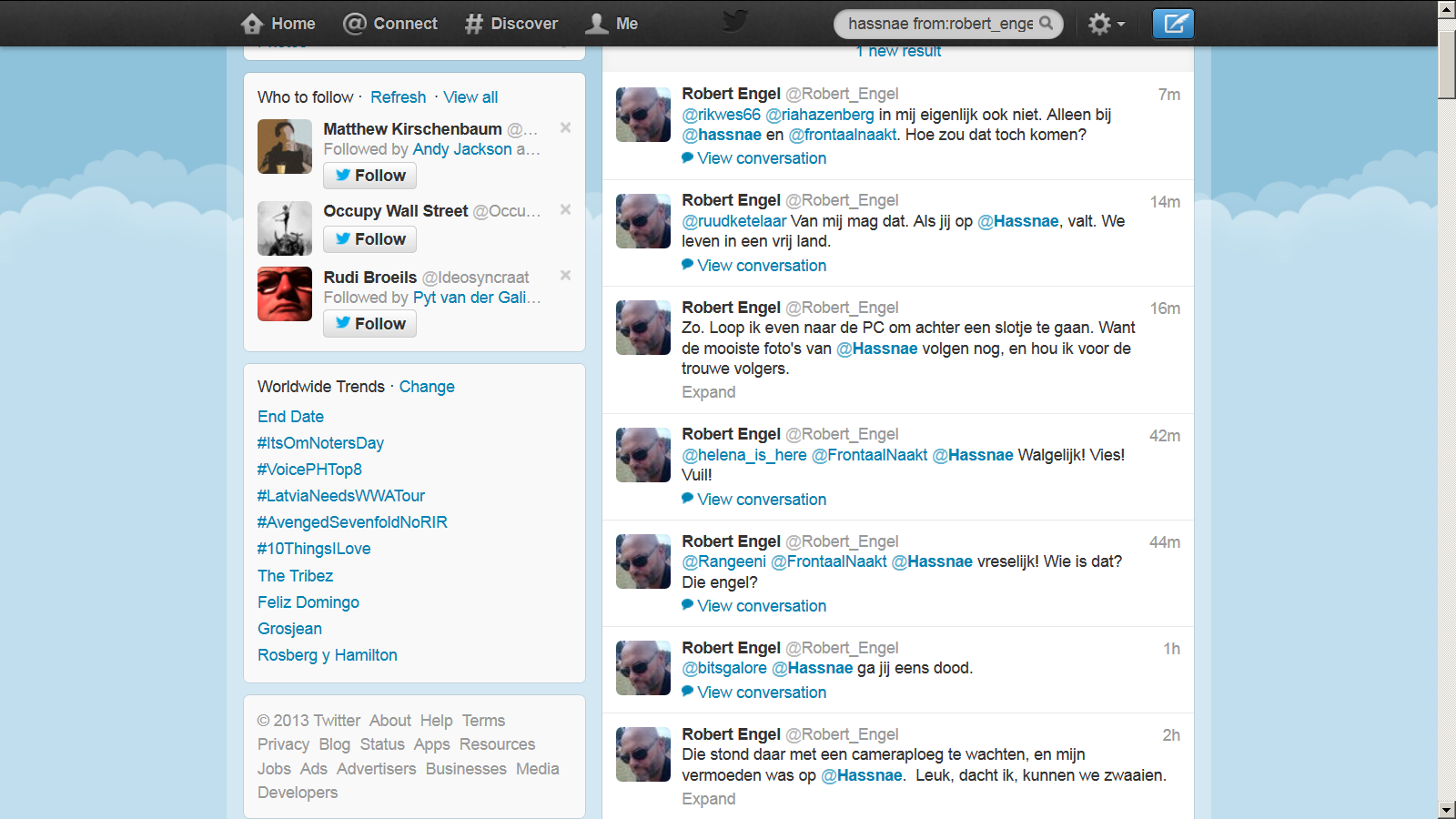Compose a new tweet

tap(1173, 24)
